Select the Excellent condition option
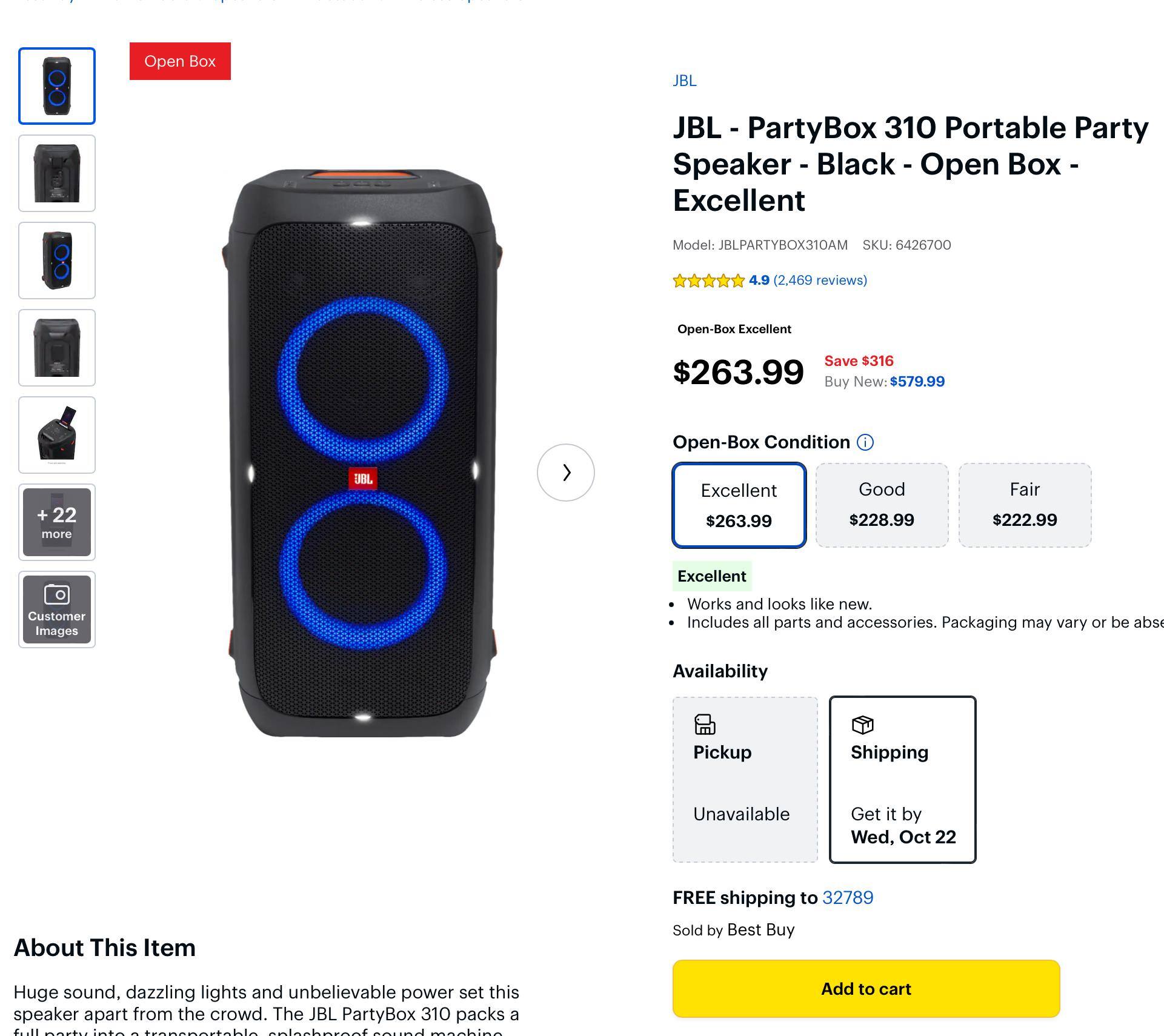 (x=739, y=505)
